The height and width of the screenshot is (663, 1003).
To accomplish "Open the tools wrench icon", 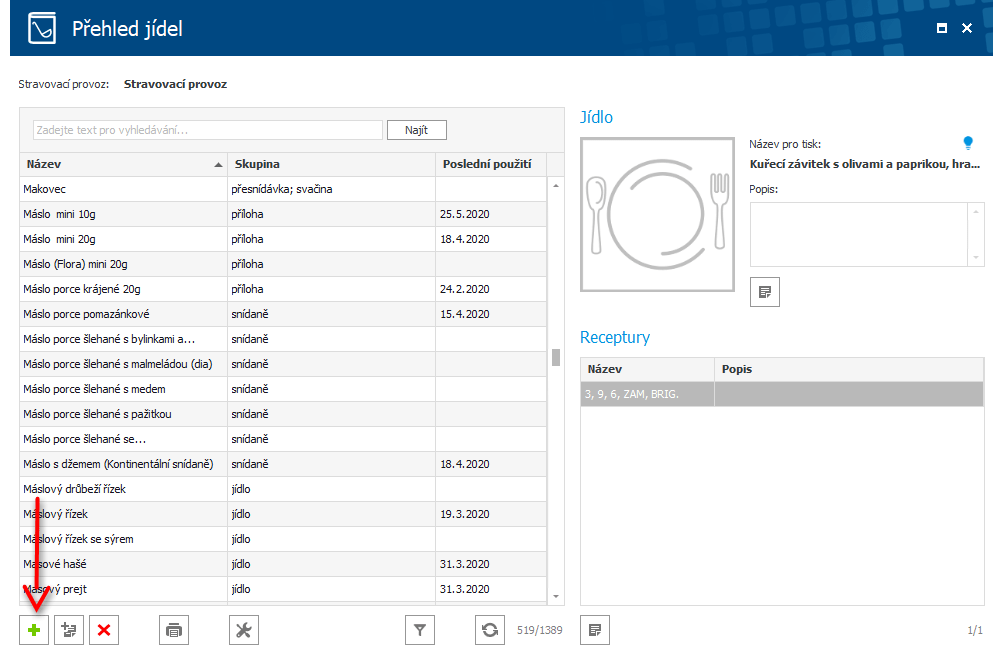I will tap(244, 630).
